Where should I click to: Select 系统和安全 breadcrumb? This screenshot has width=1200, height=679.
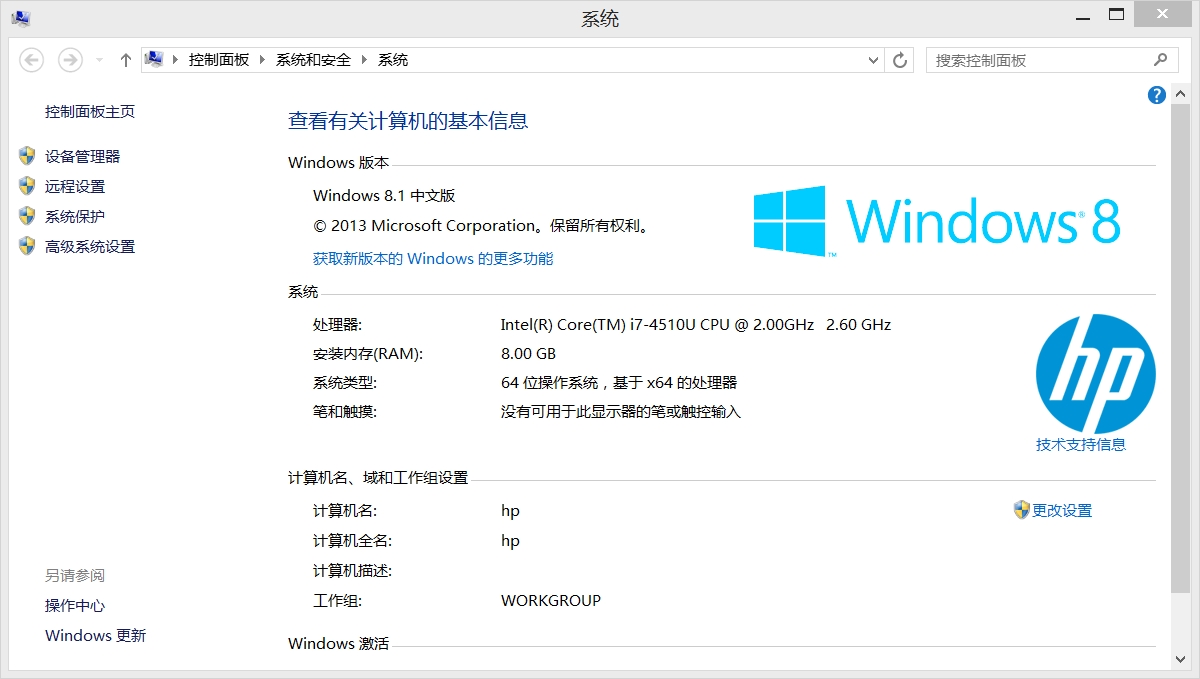pyautogui.click(x=314, y=60)
